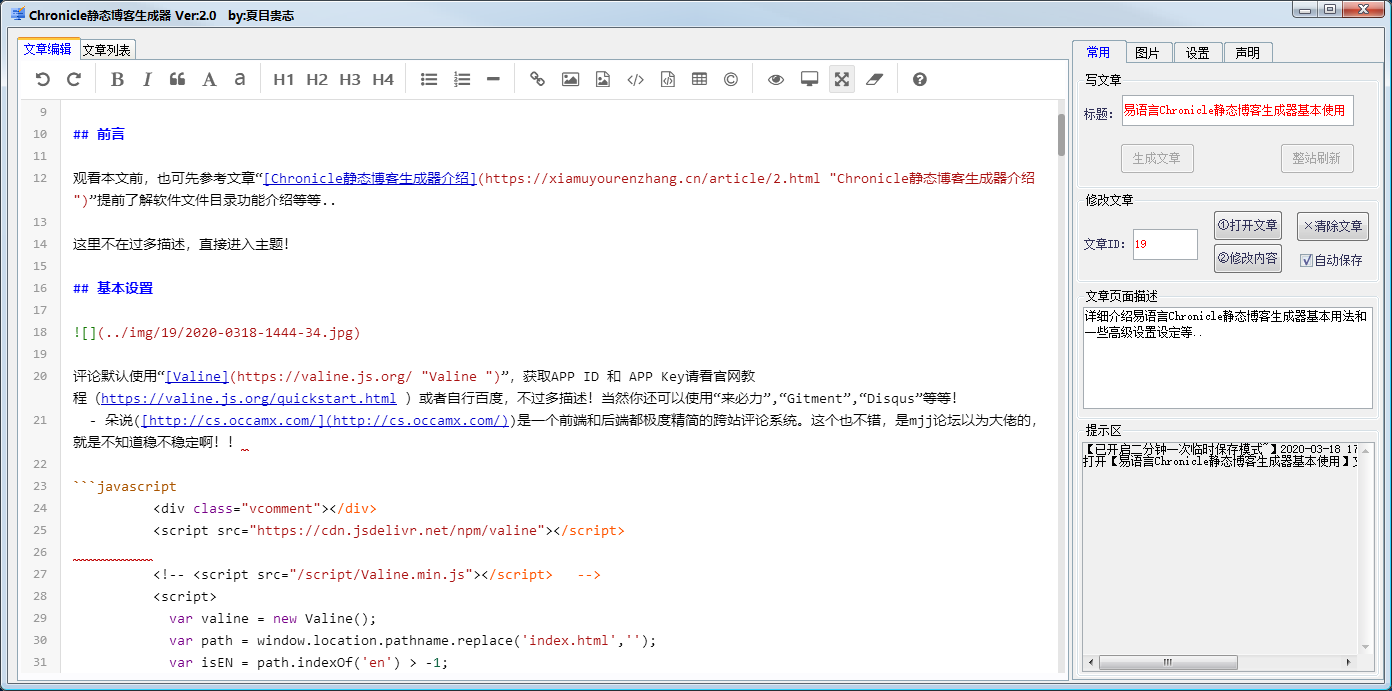Click the 生成文章 button

pos(1157,158)
